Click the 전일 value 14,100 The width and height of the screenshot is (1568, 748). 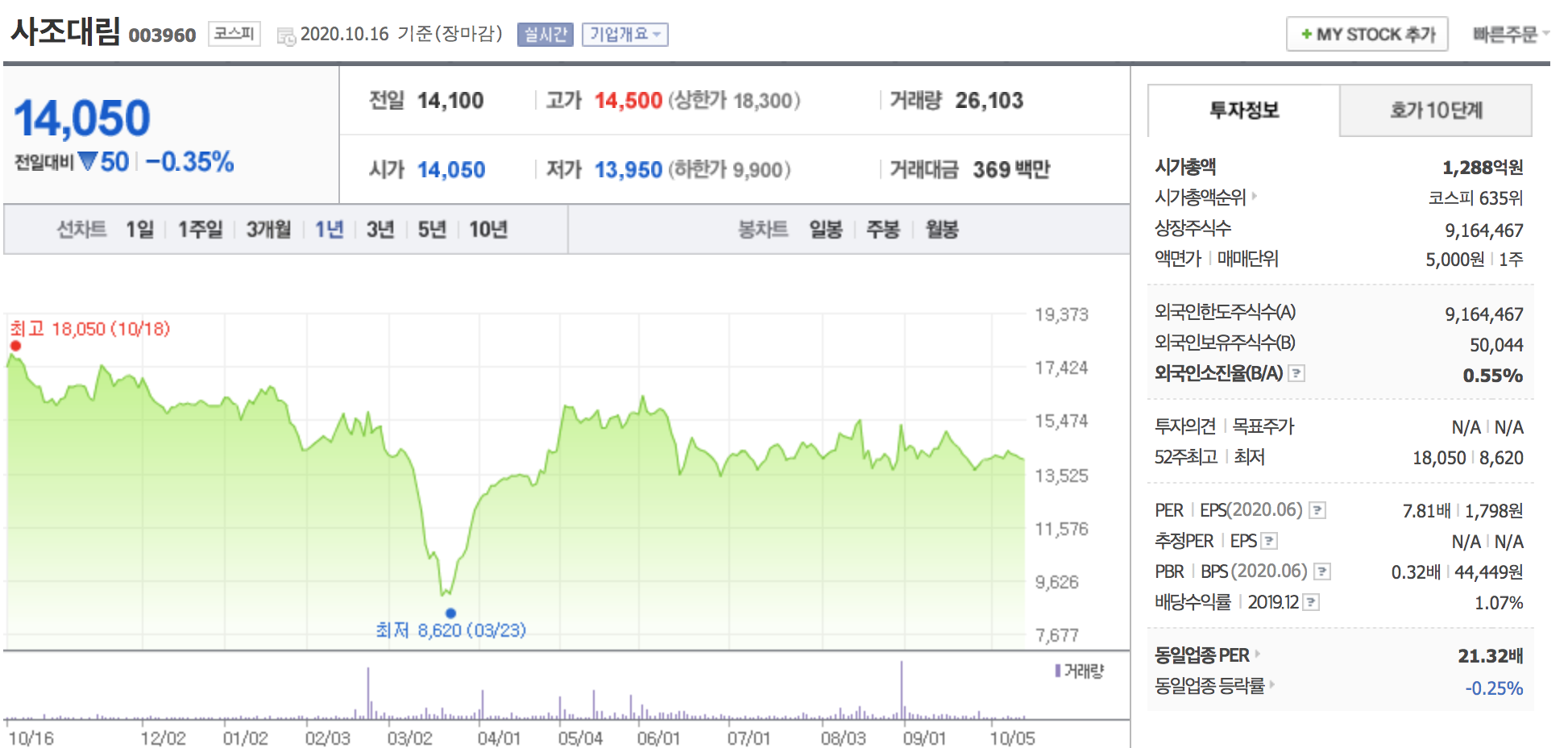450,101
